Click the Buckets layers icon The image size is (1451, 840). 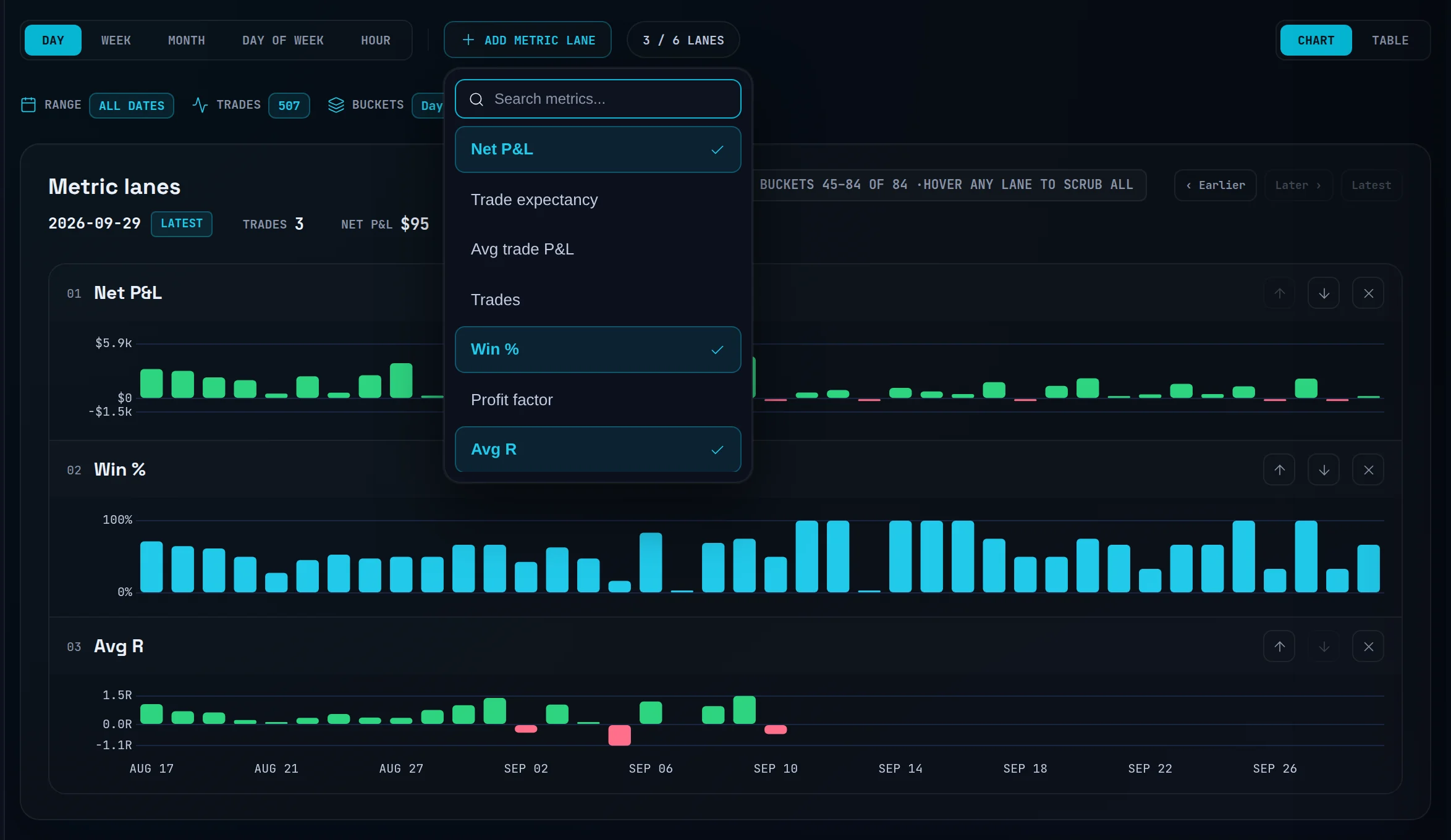(336, 105)
